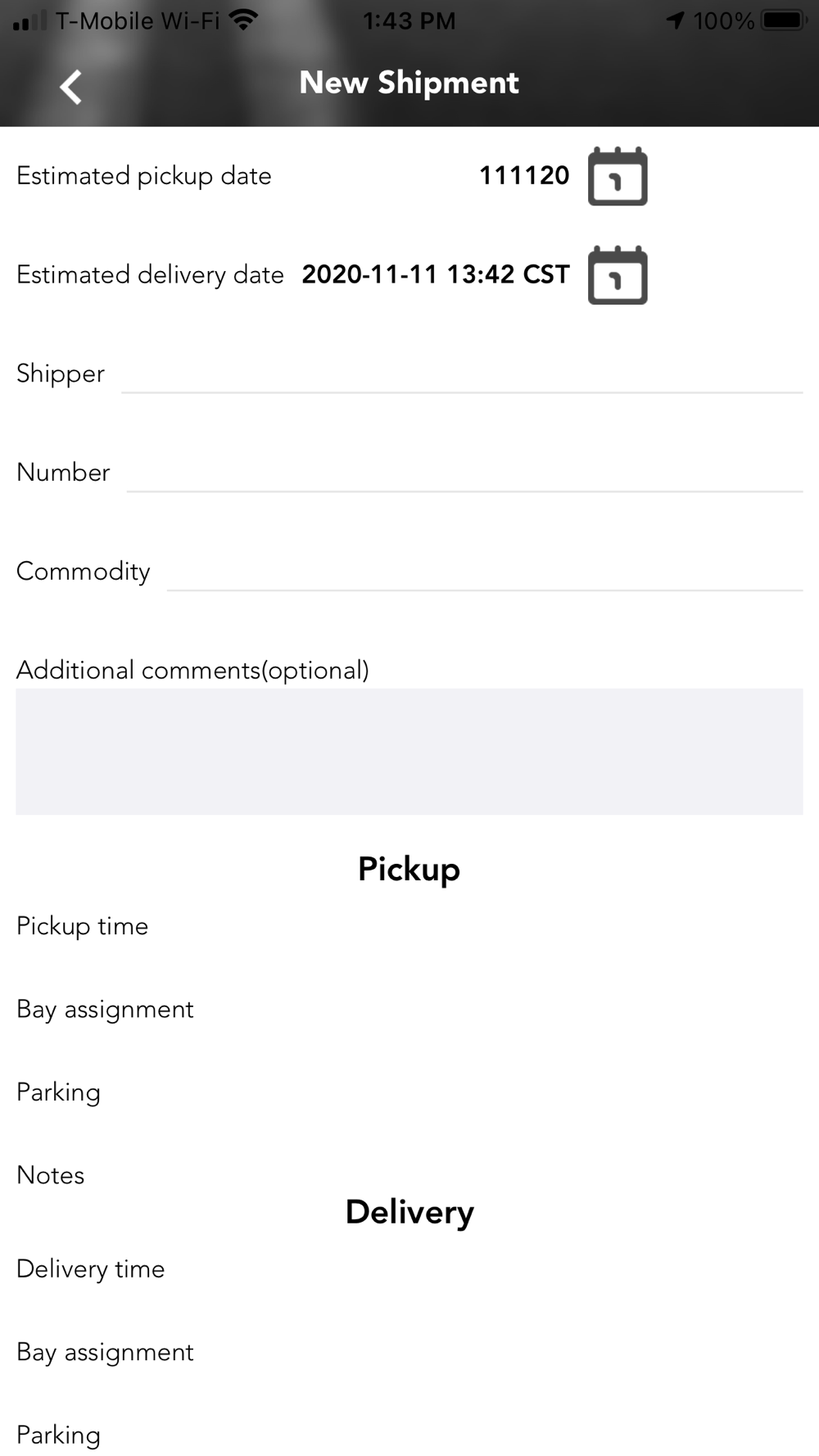Tap the cellular signal bars icon
Image resolution: width=819 pixels, height=1456 pixels.
pyautogui.click(x=30, y=21)
